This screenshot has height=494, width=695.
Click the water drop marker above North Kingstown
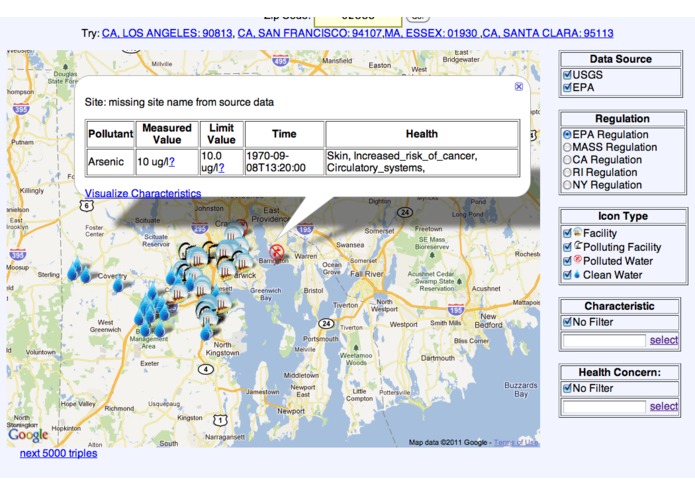pyautogui.click(x=206, y=331)
